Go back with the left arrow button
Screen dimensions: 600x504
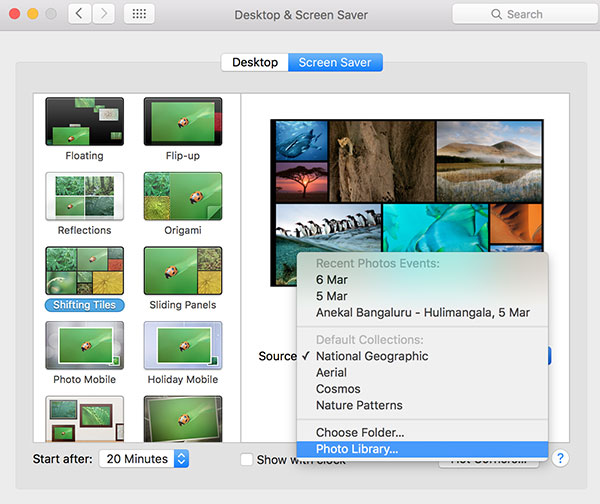80,15
